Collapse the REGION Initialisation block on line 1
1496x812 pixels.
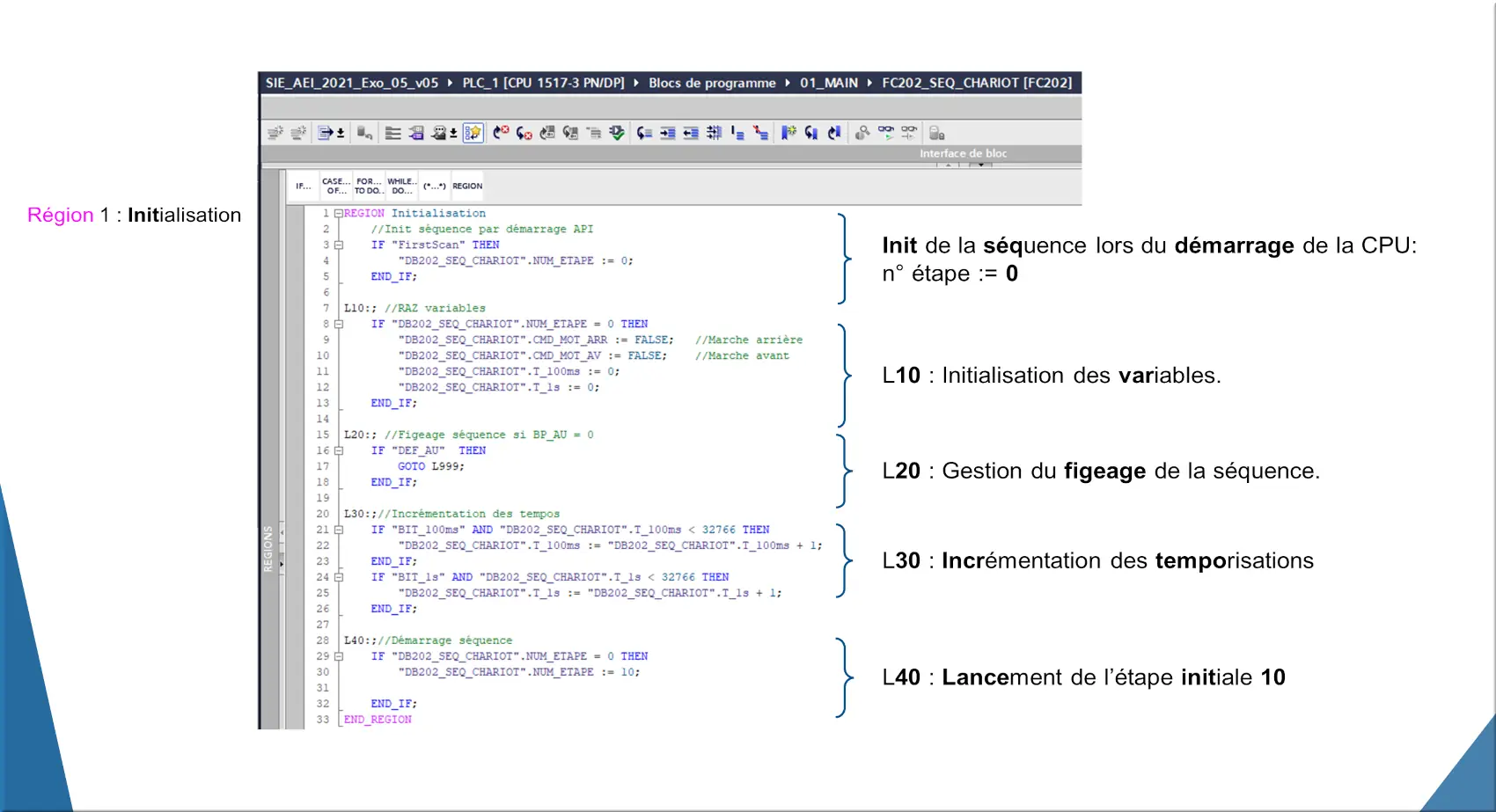[338, 214]
